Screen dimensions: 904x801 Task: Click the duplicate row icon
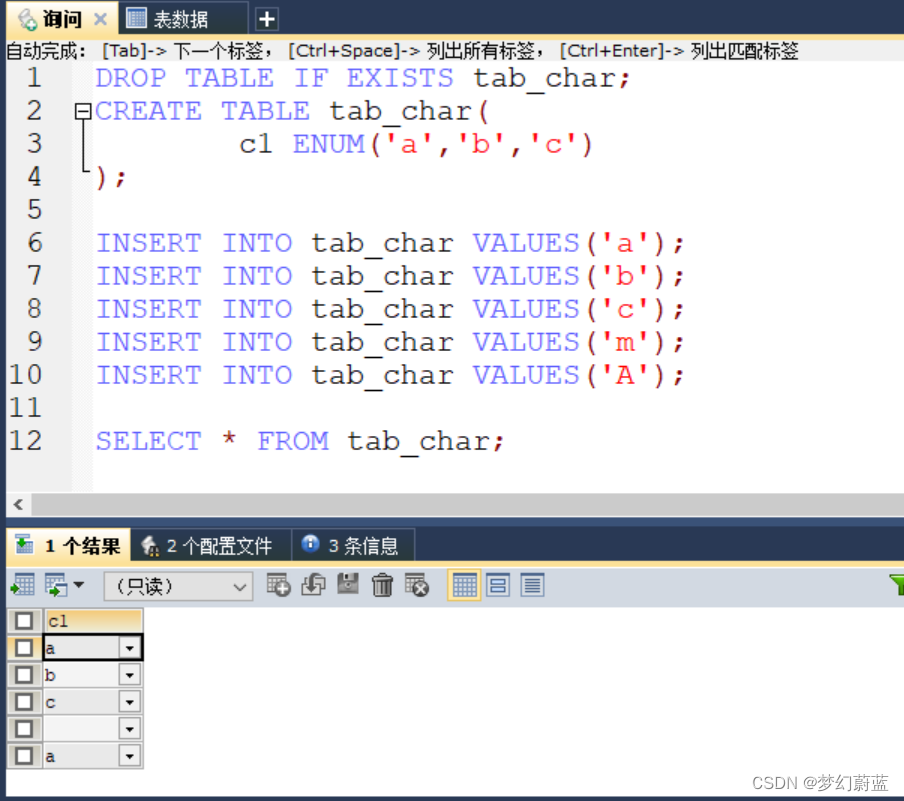[313, 585]
